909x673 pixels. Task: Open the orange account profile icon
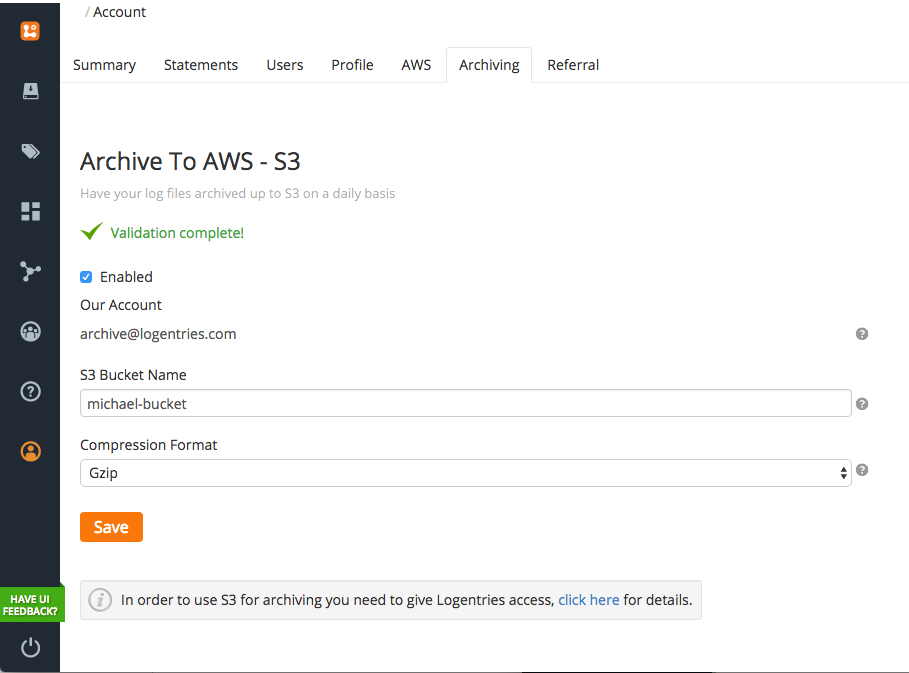[30, 452]
